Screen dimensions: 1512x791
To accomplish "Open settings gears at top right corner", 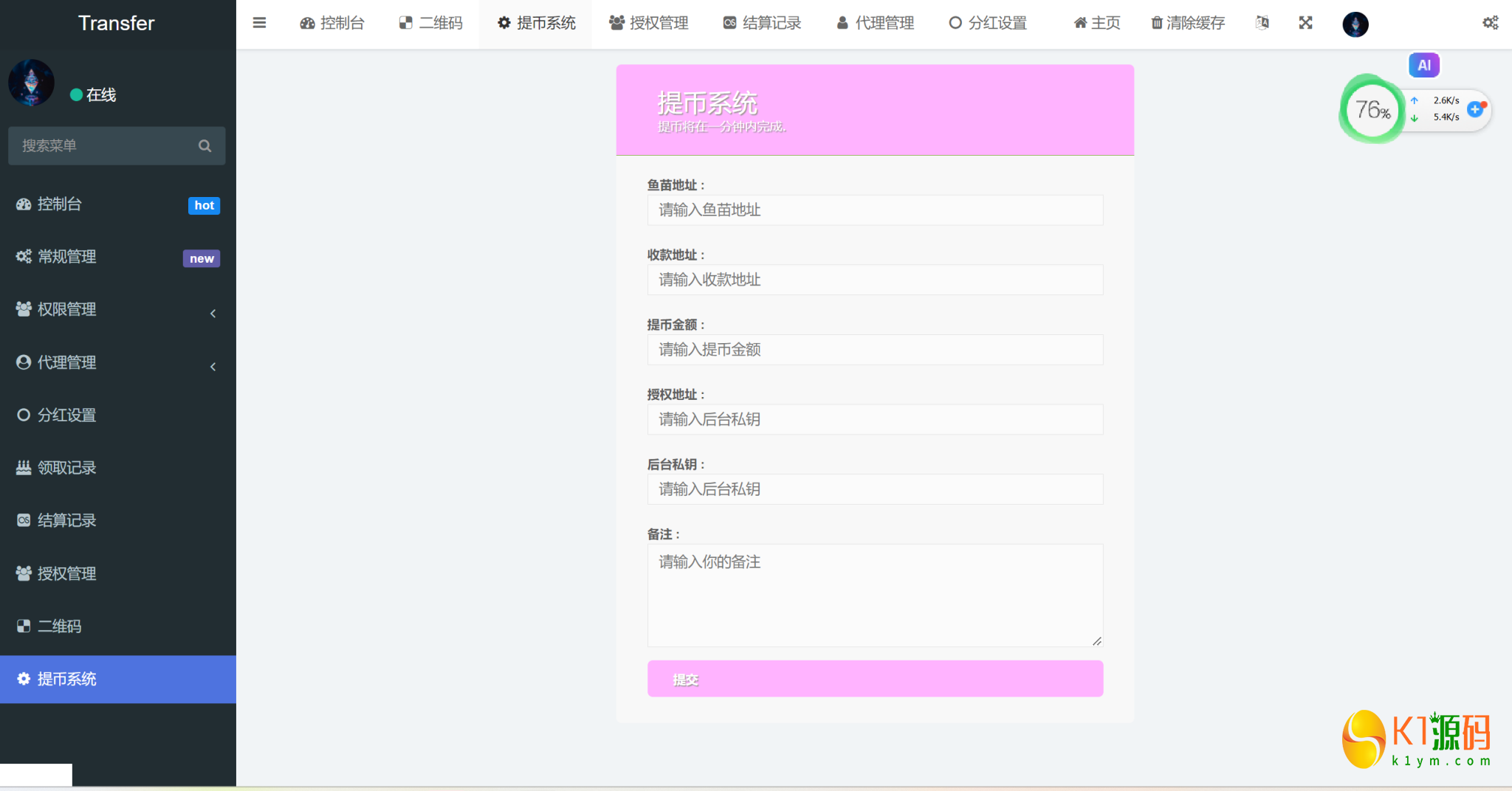I will click(x=1491, y=23).
